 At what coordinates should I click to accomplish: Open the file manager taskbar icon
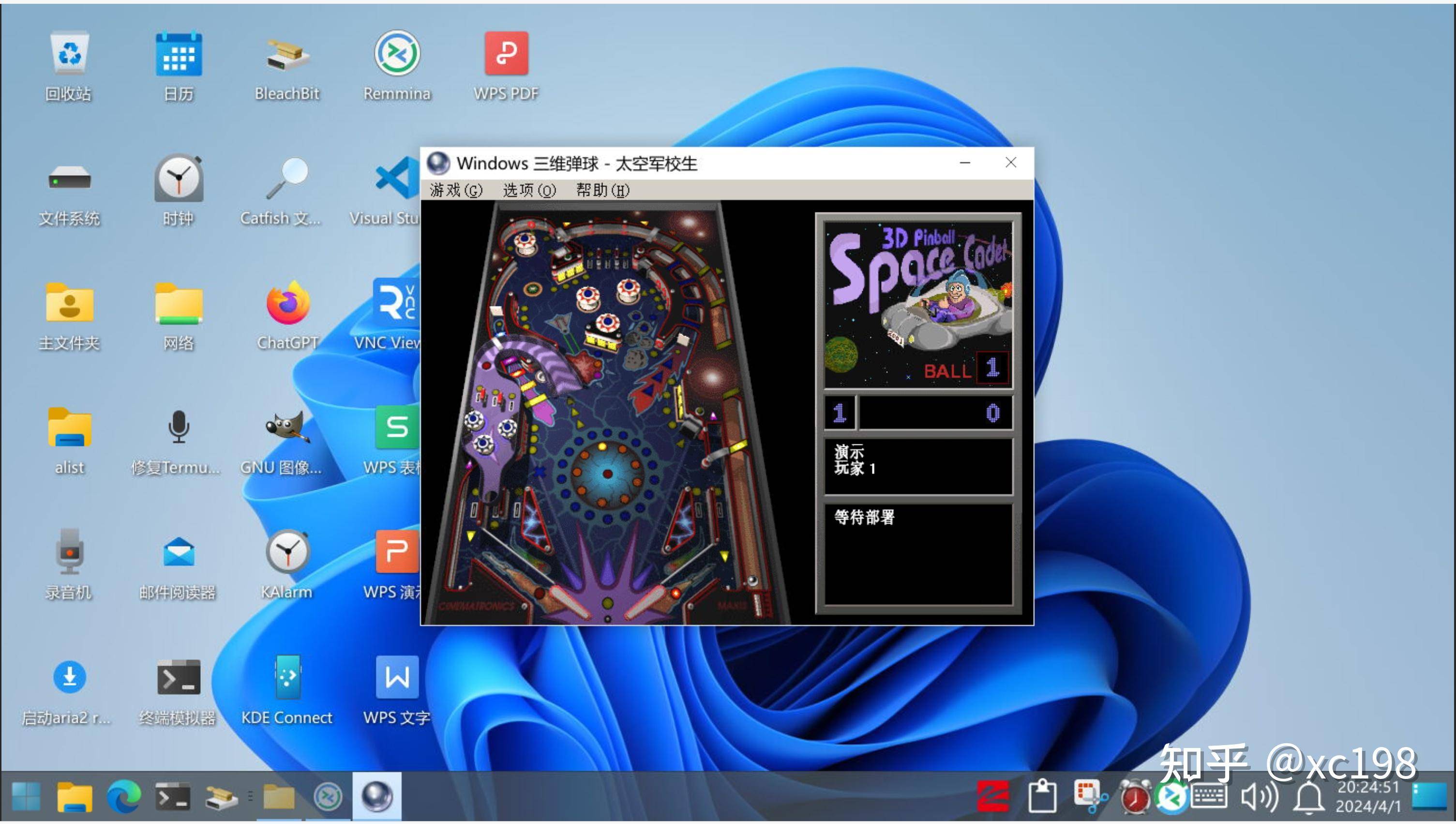point(75,797)
